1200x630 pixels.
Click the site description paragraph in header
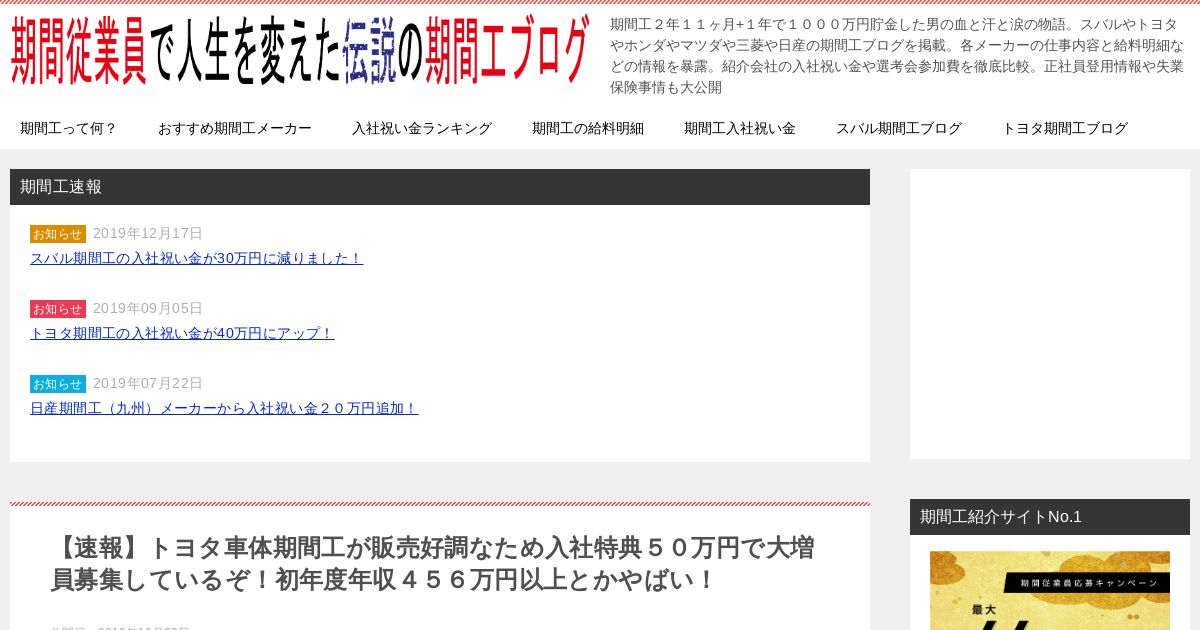click(897, 56)
